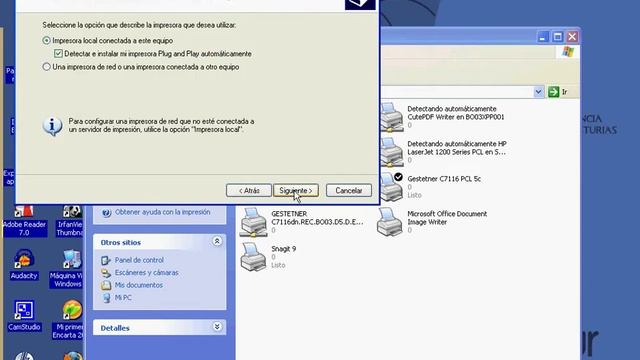Open the address bar dropdown arrow
Viewport: 640px width, 360px height.
coord(538,92)
